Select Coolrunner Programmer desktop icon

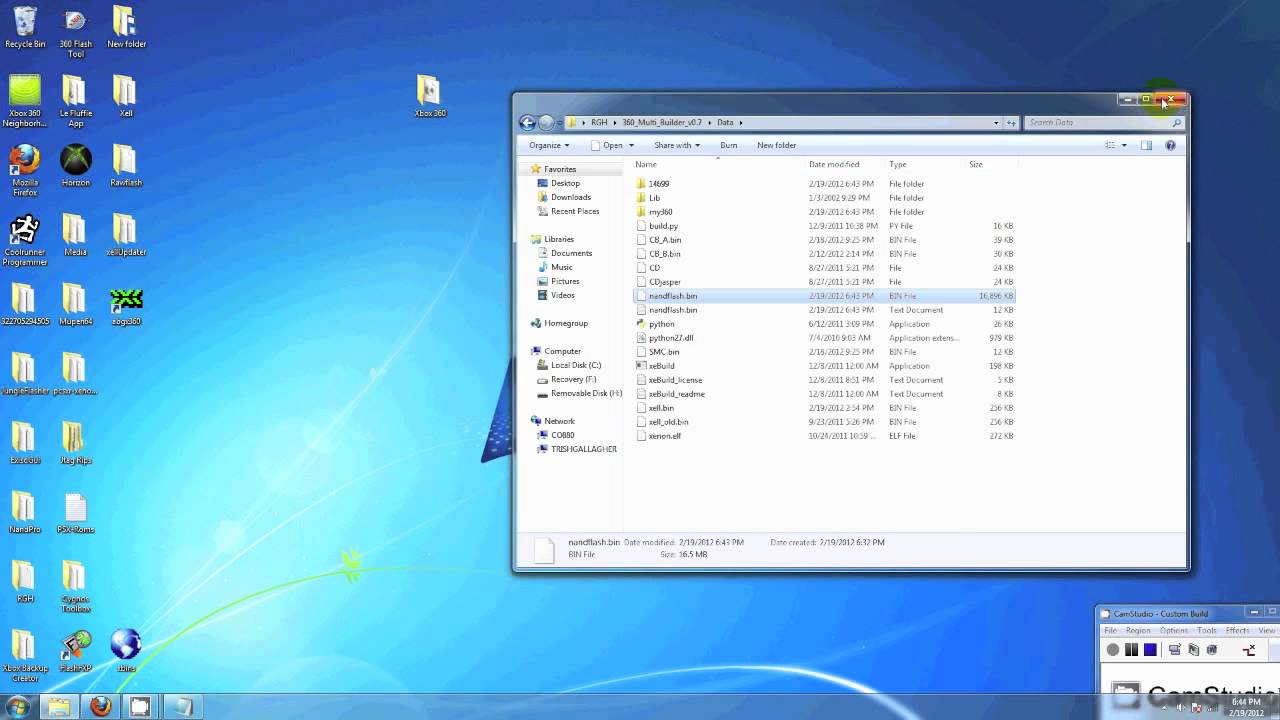pyautogui.click(x=25, y=240)
